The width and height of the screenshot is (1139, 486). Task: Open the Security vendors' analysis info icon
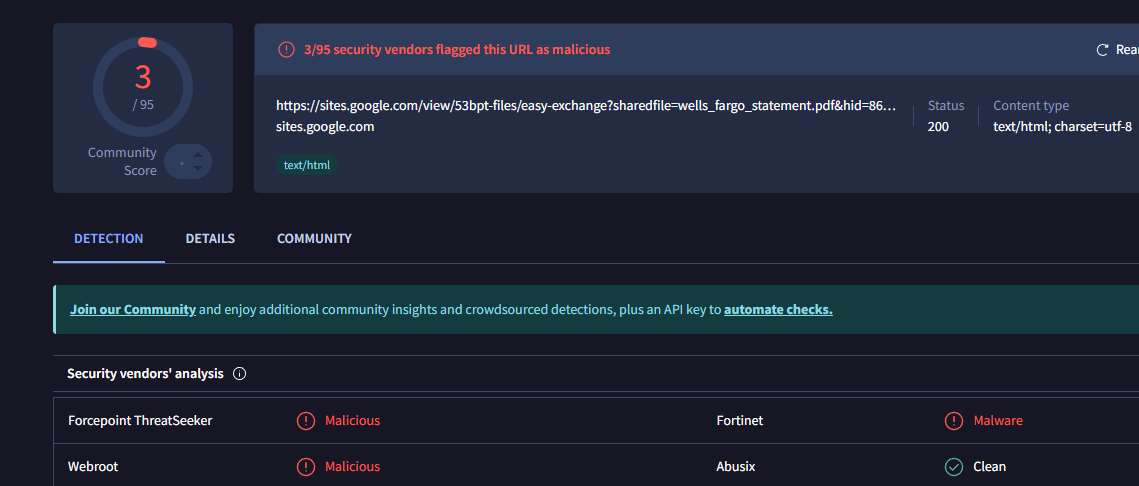240,374
